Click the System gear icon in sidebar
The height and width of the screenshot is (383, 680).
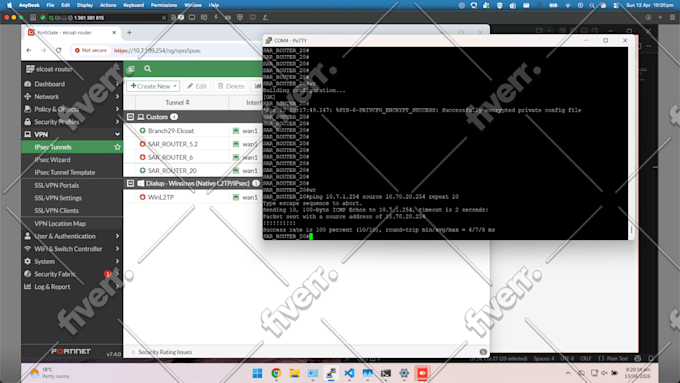tap(28, 261)
